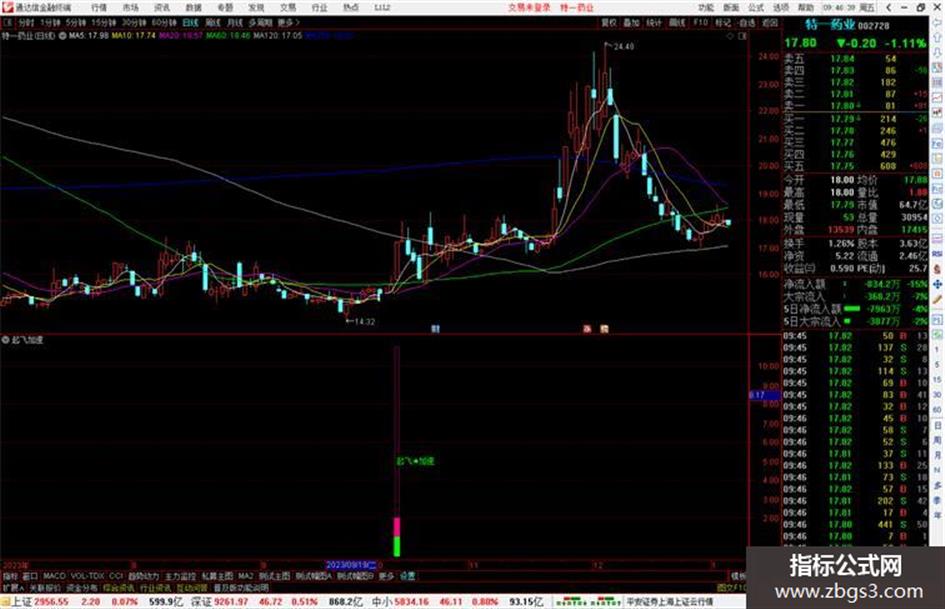Select the 主力监控 indicator tab
945x609 pixels.
tap(180, 576)
